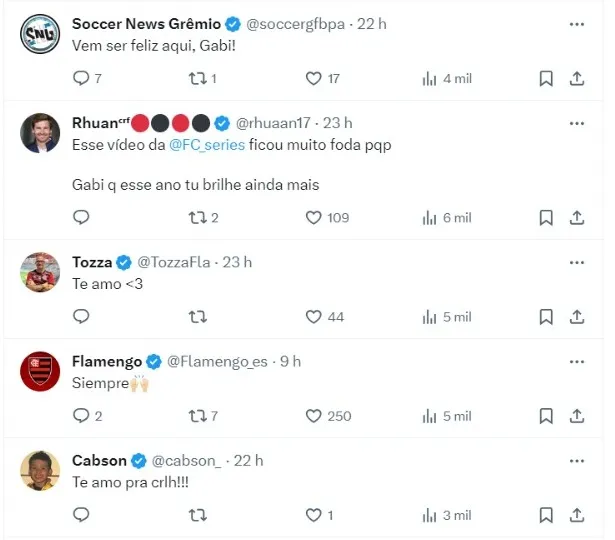
Task: Like Rhuan's tweet with 109 likes
Action: 313,217
